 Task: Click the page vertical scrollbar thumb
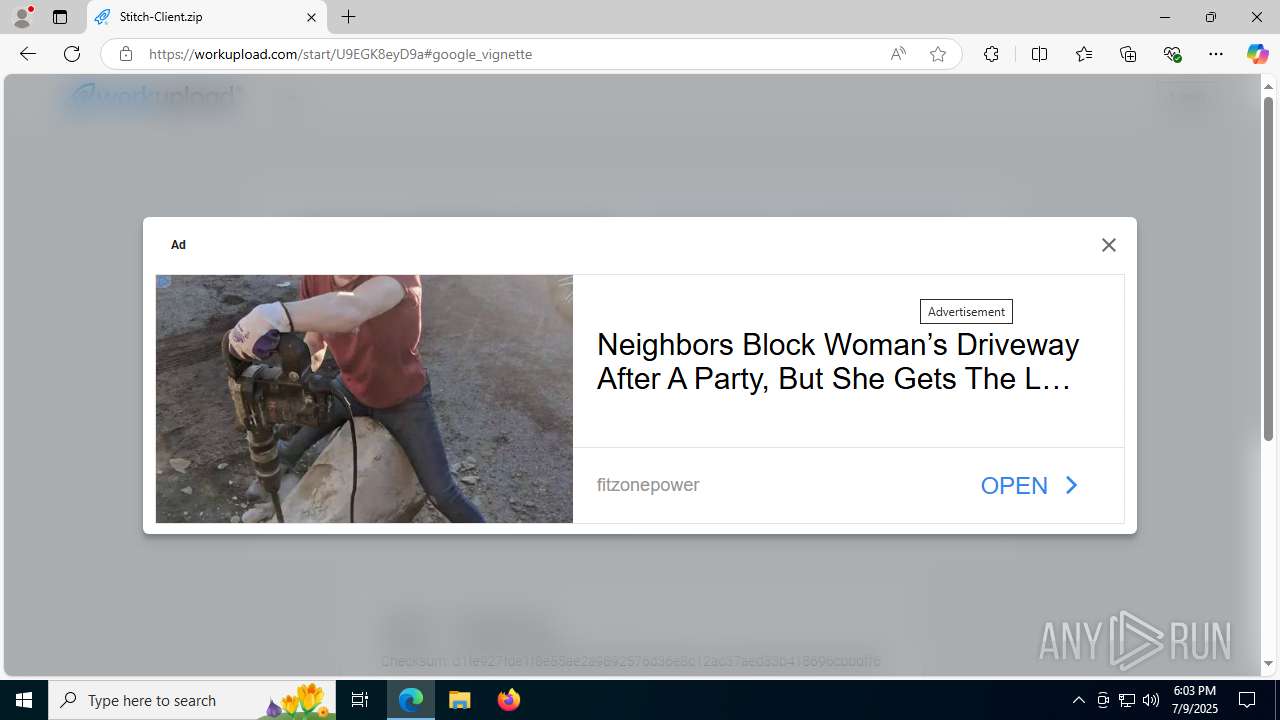pyautogui.click(x=1268, y=270)
